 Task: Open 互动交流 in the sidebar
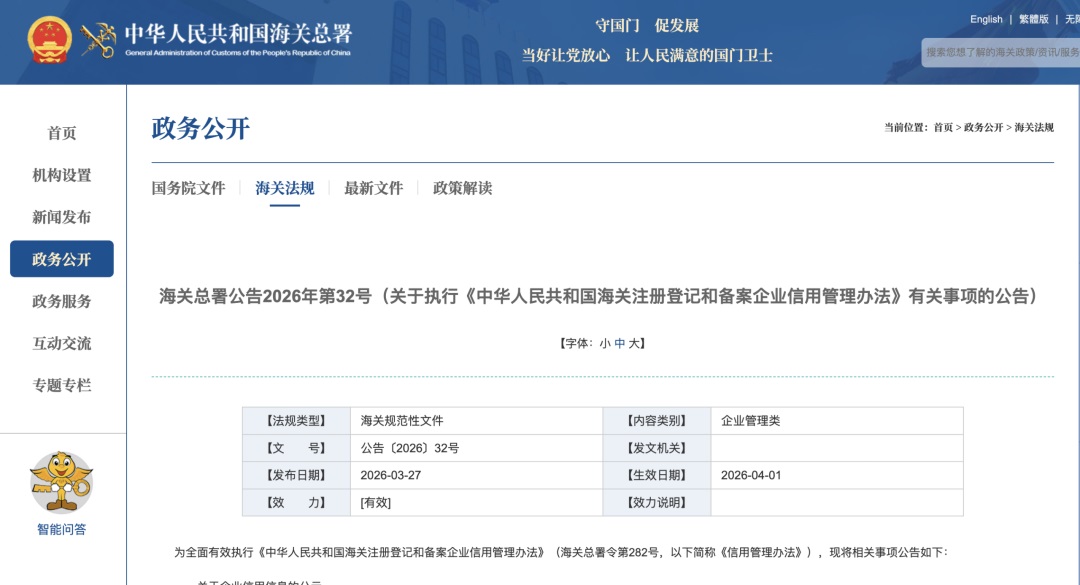click(62, 343)
